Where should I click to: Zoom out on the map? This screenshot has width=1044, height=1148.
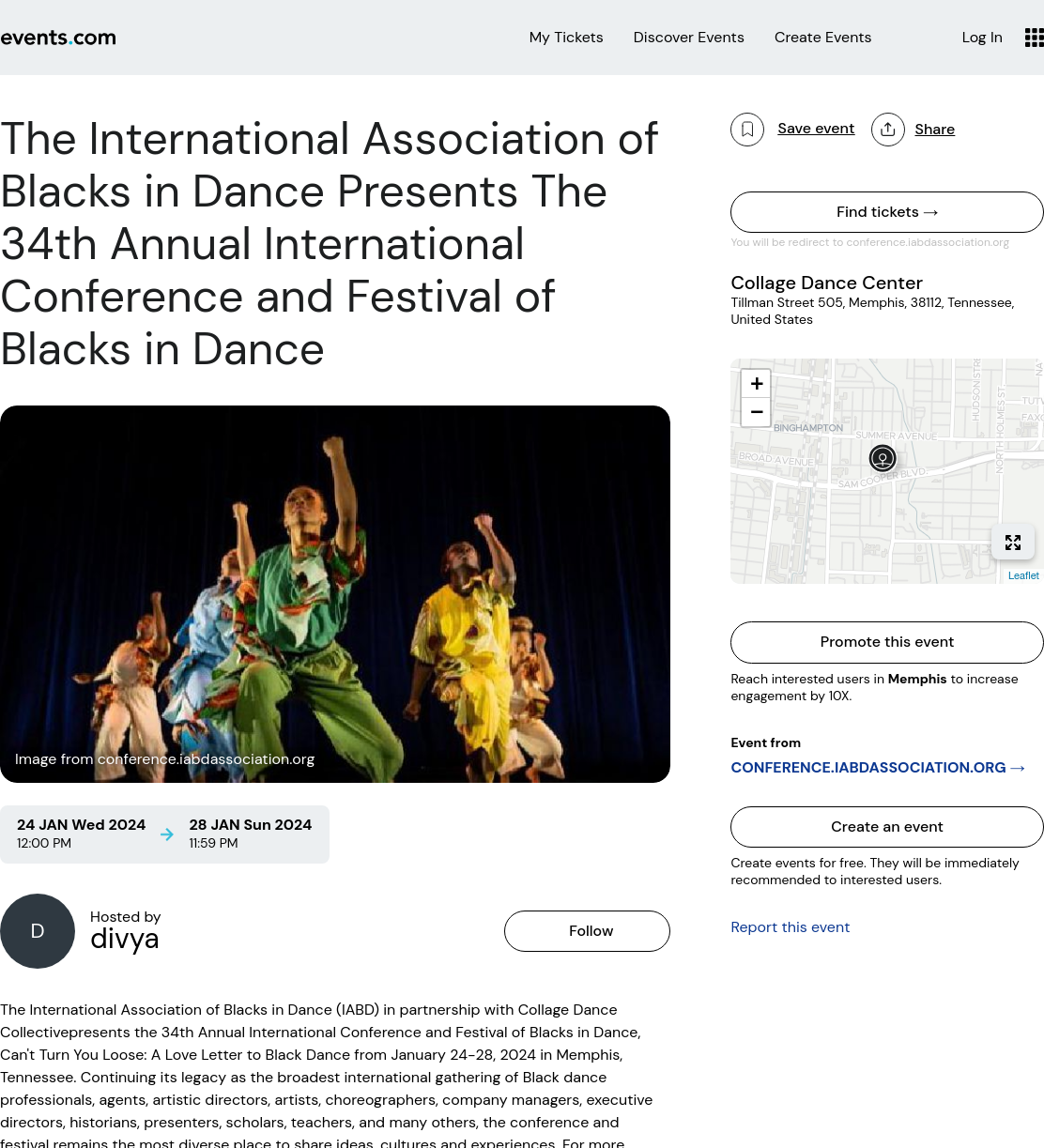756,412
